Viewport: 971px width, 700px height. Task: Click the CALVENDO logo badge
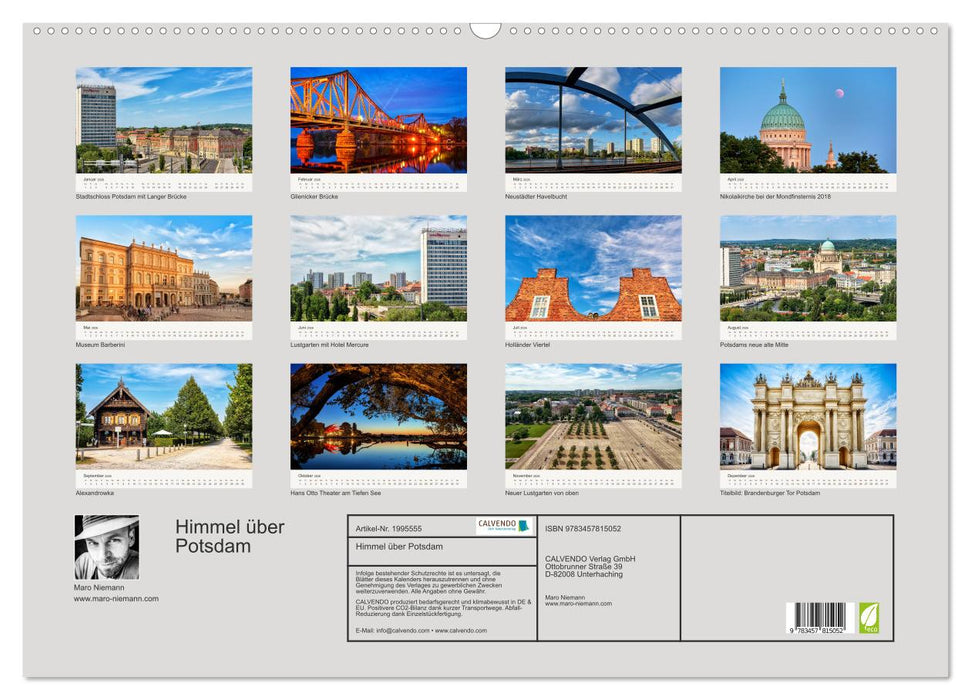point(503,526)
